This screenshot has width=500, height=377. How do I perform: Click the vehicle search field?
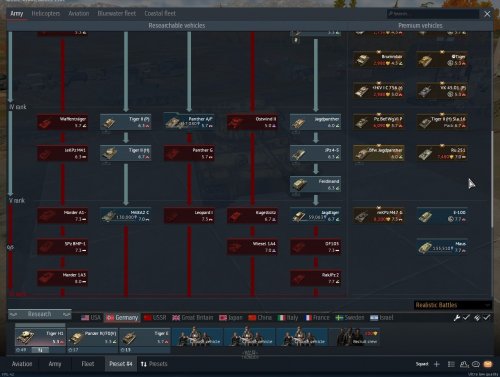(x=433, y=14)
